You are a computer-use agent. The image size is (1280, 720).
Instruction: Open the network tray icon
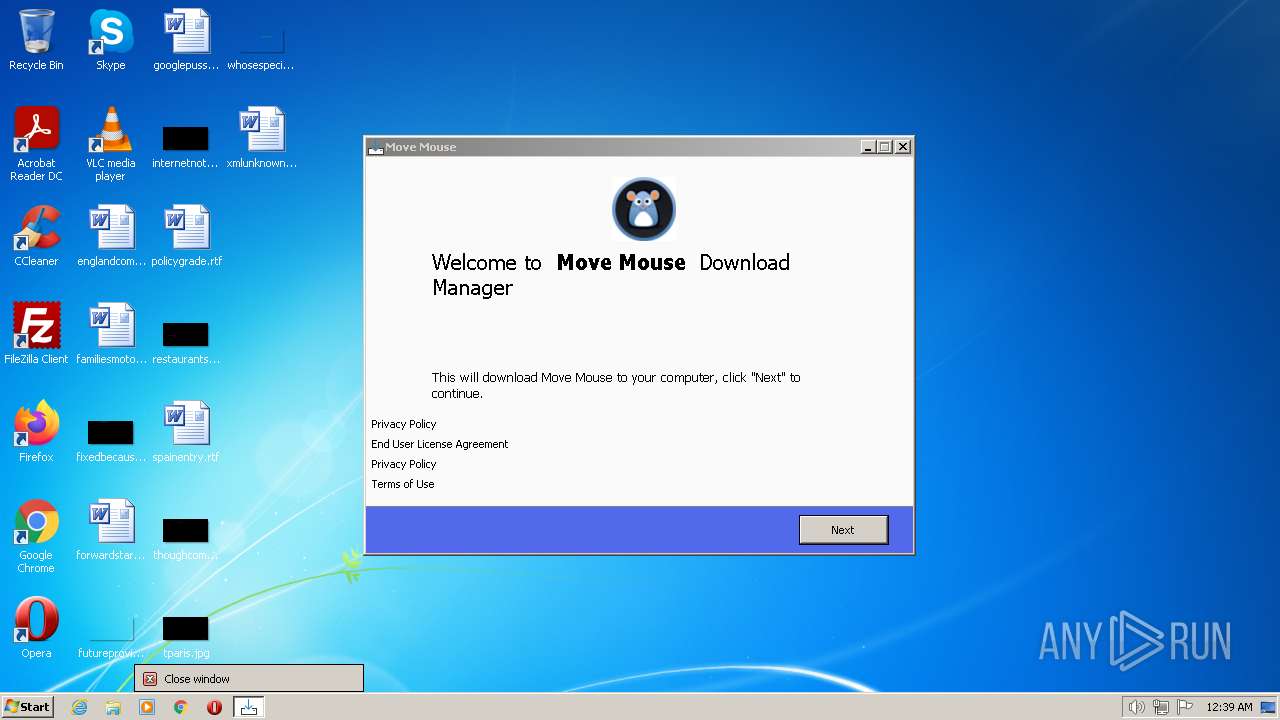point(1161,707)
